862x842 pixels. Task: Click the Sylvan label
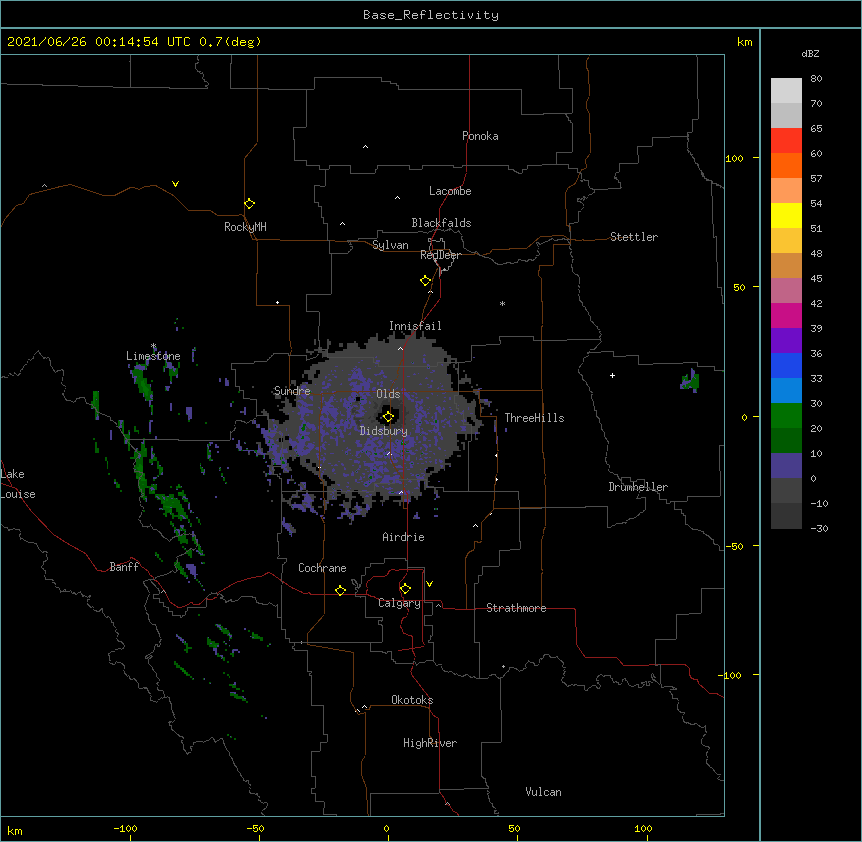coord(390,245)
